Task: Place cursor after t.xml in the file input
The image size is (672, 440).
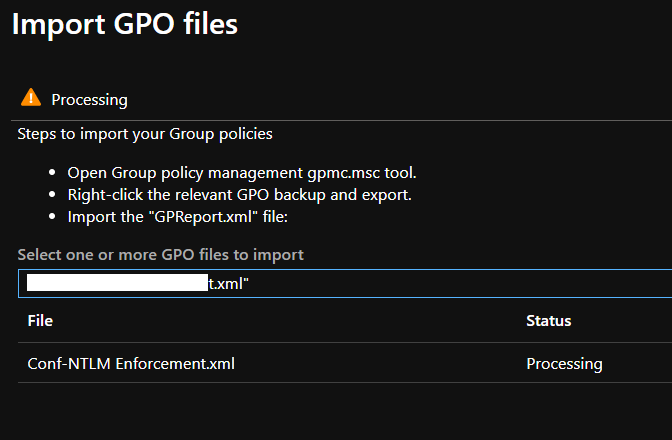Action: 250,283
